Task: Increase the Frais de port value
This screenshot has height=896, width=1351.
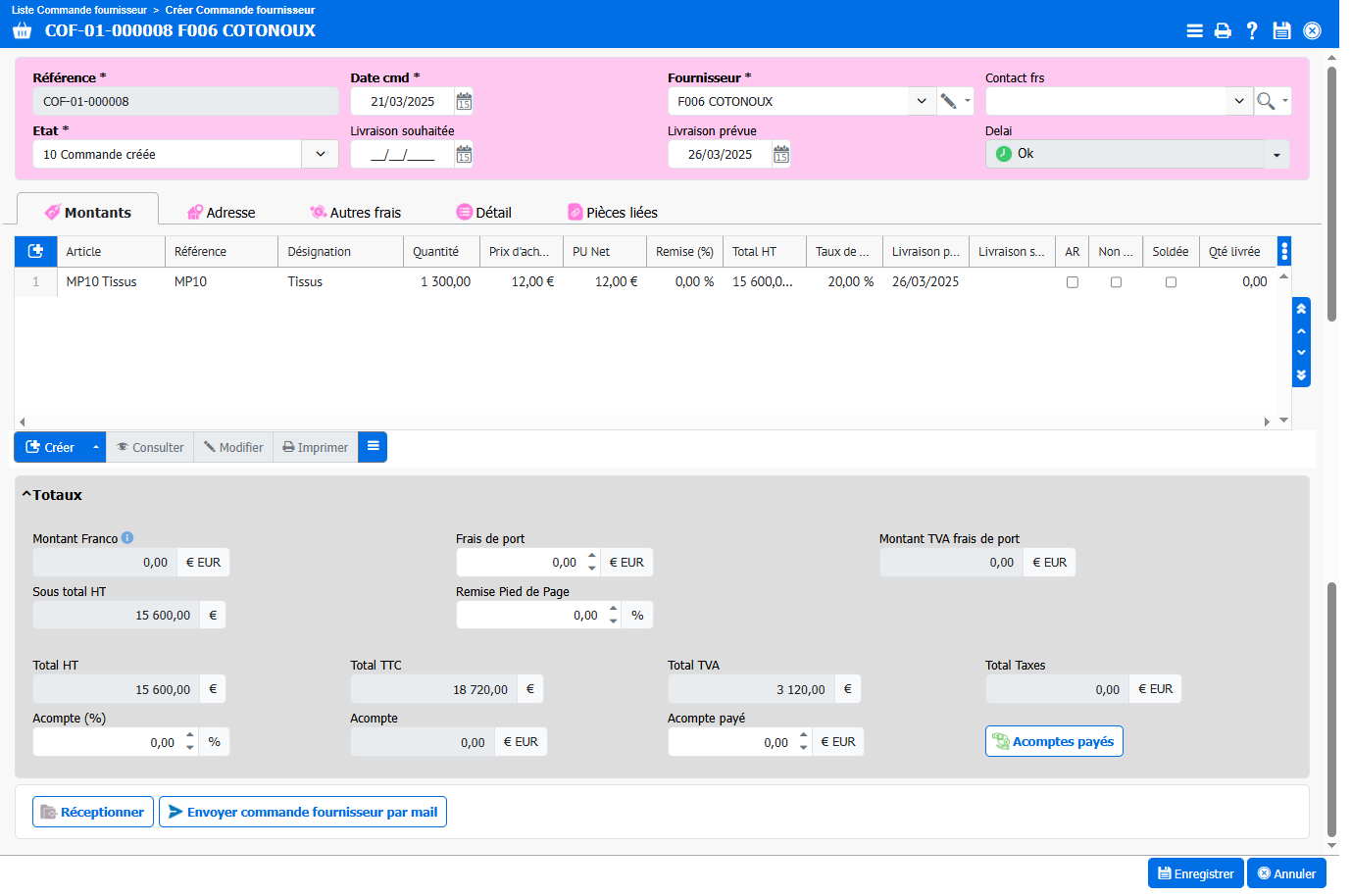Action: [x=592, y=556]
